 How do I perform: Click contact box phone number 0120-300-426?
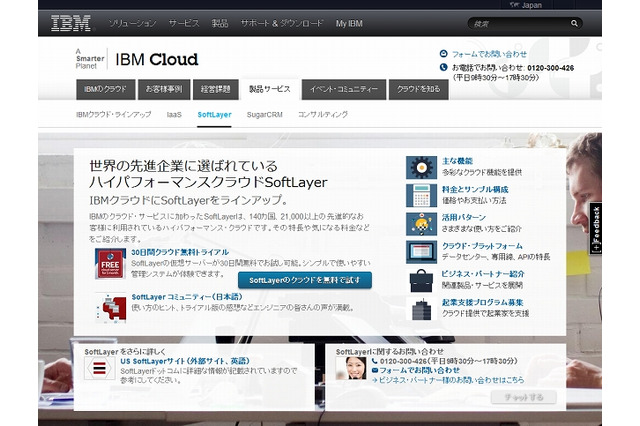(x=403, y=361)
